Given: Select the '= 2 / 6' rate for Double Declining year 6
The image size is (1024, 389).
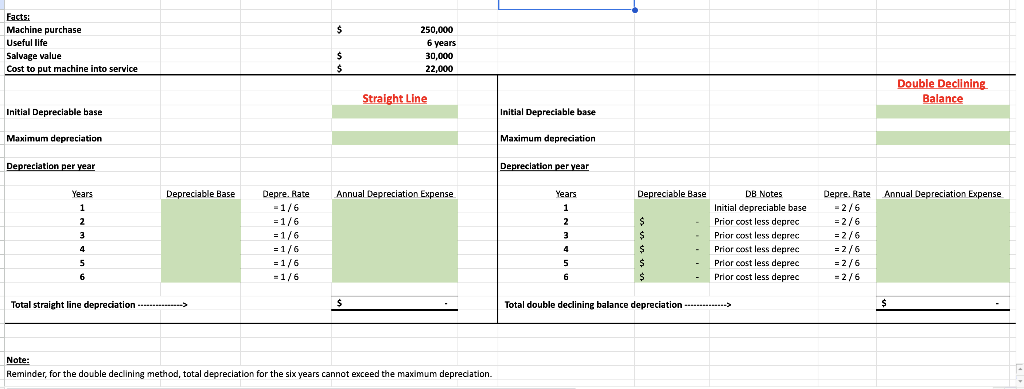Looking at the screenshot, I should pyautogui.click(x=847, y=277).
